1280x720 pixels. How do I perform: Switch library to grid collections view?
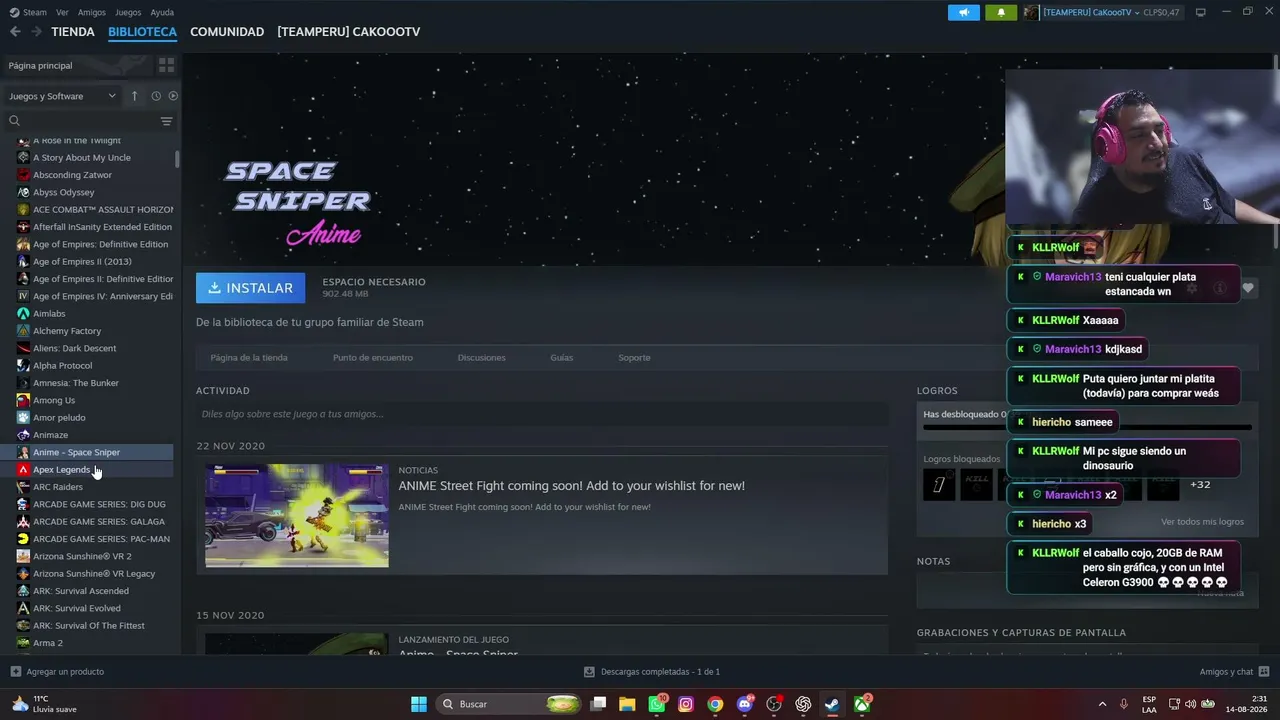(x=166, y=65)
